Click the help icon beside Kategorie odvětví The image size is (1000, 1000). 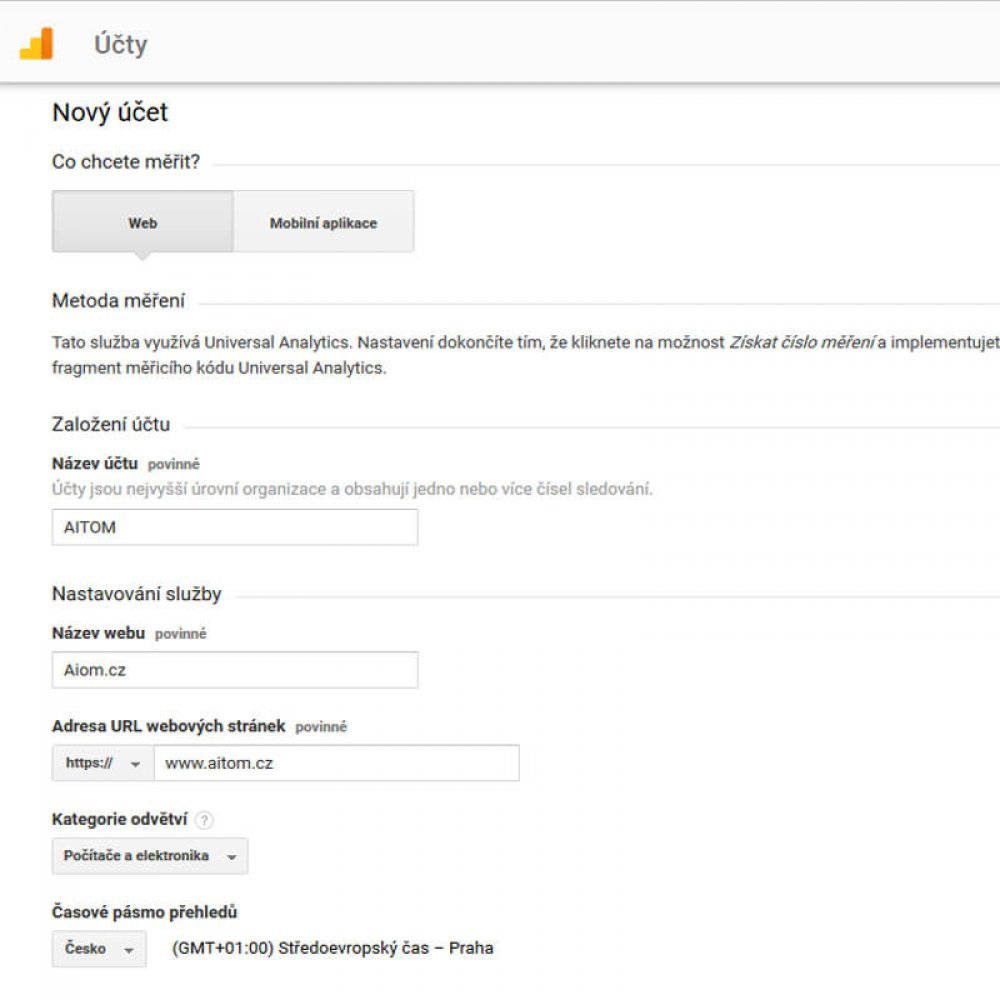pyautogui.click(x=204, y=820)
